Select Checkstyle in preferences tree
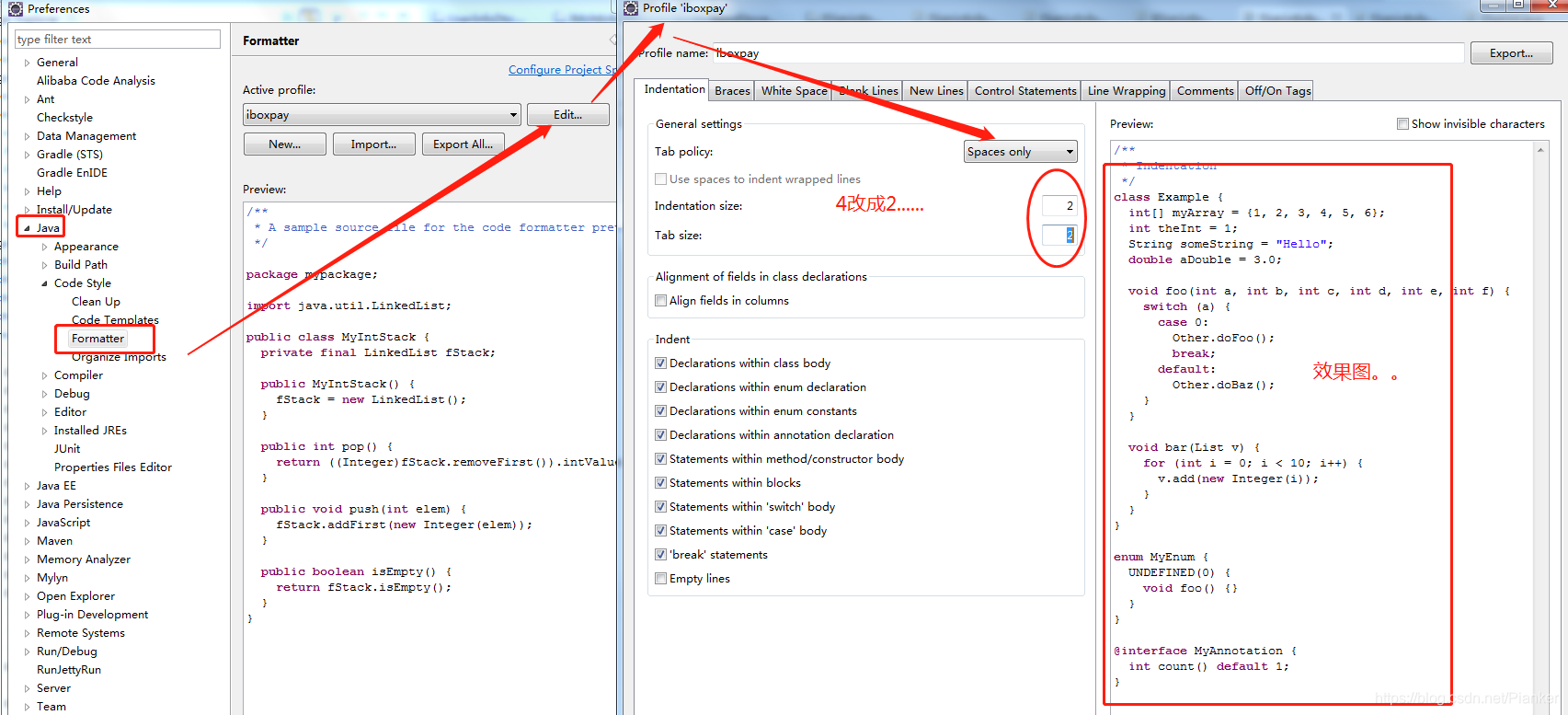 pos(64,118)
